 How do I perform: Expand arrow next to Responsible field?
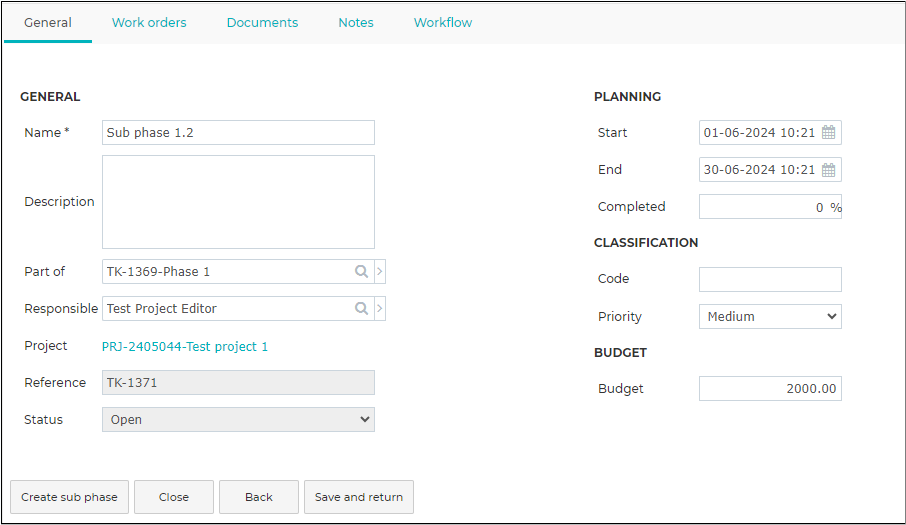point(380,308)
